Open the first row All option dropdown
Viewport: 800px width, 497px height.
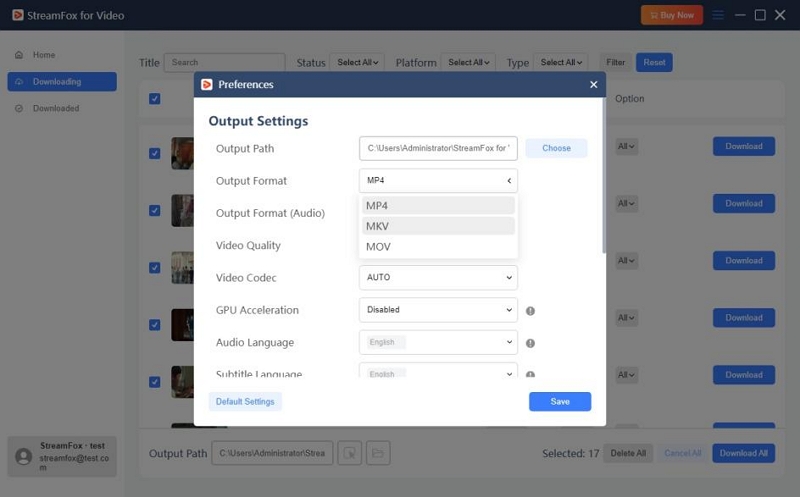click(626, 146)
